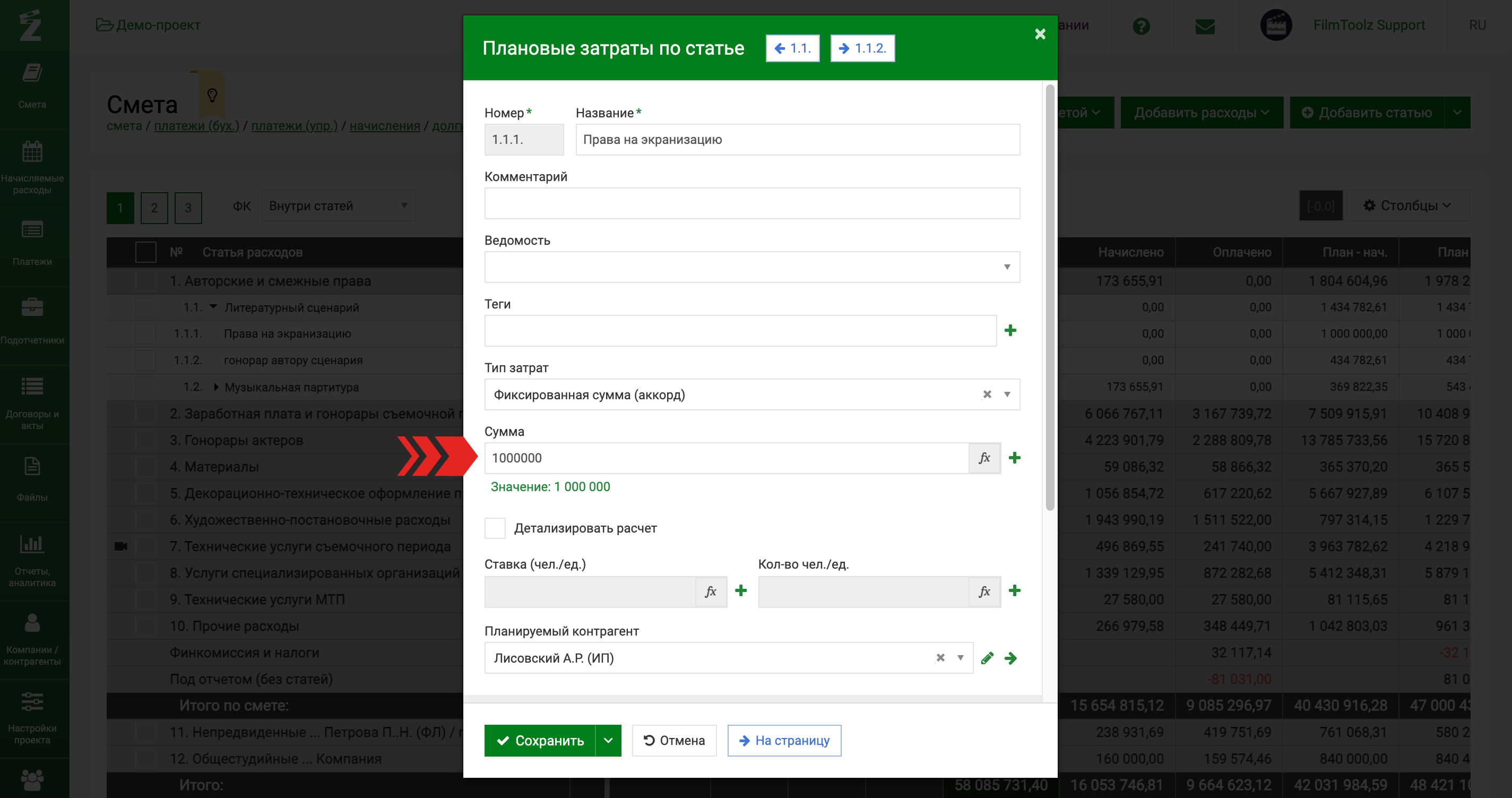
Task: Open the Смета sidebar section
Action: (32, 87)
